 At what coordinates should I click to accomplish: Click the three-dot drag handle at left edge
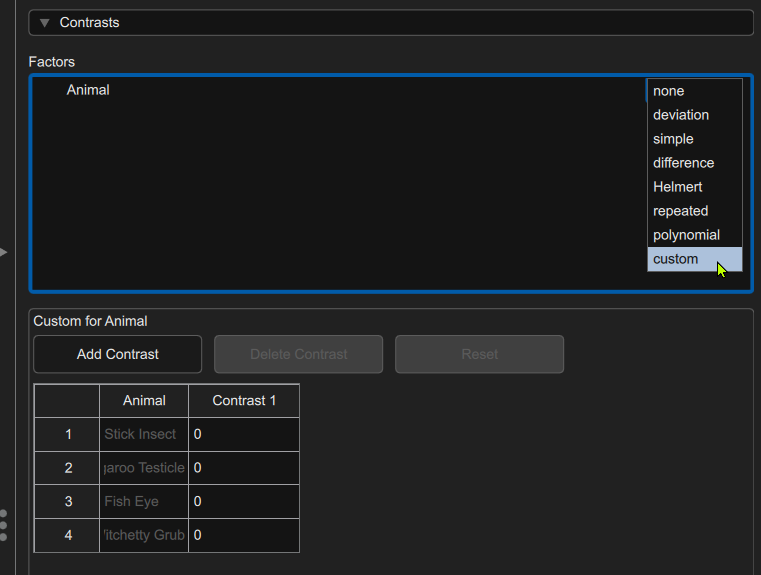click(4, 525)
